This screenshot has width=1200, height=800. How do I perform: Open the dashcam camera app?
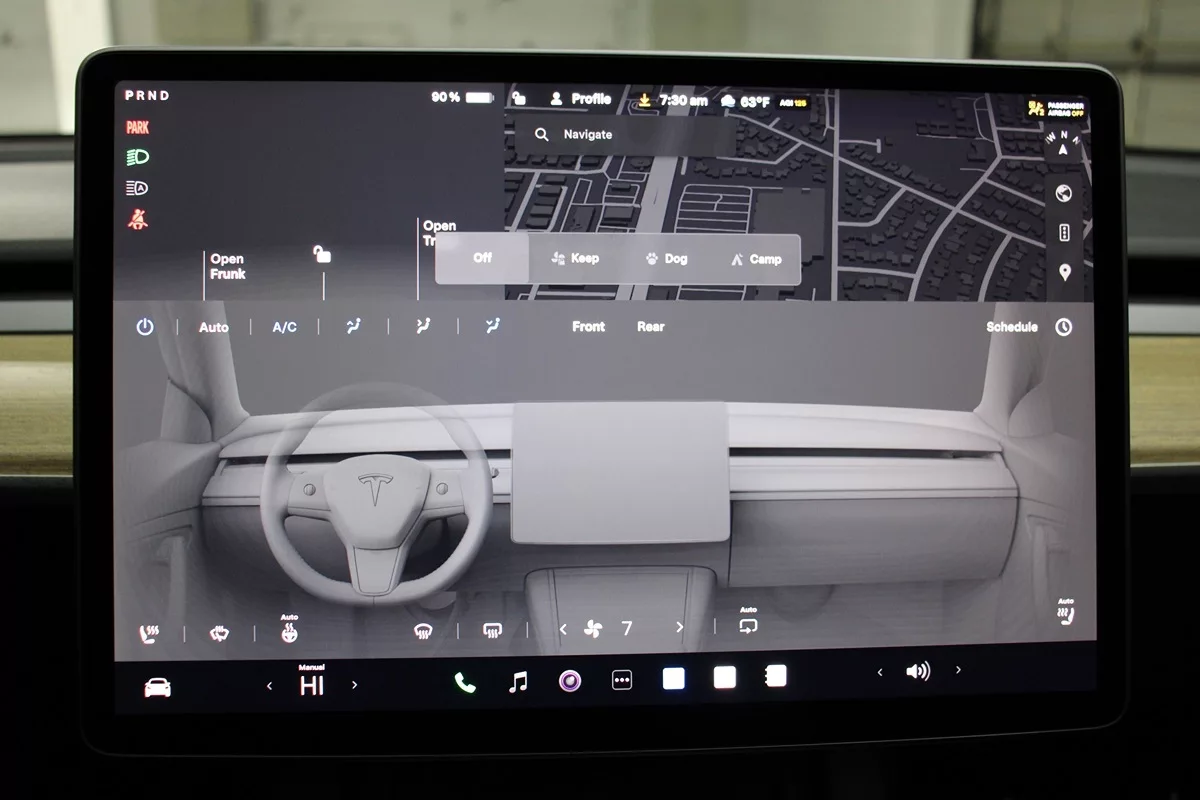pyautogui.click(x=570, y=681)
